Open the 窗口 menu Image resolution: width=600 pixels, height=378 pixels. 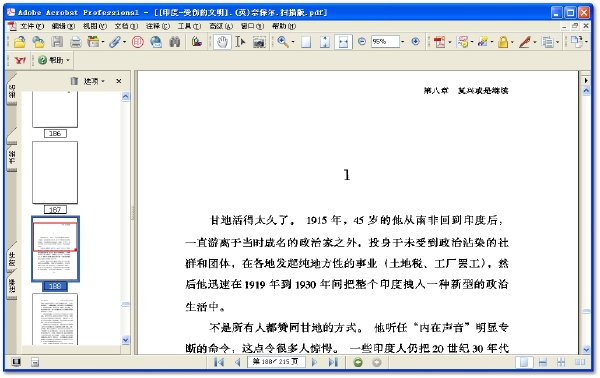point(252,26)
